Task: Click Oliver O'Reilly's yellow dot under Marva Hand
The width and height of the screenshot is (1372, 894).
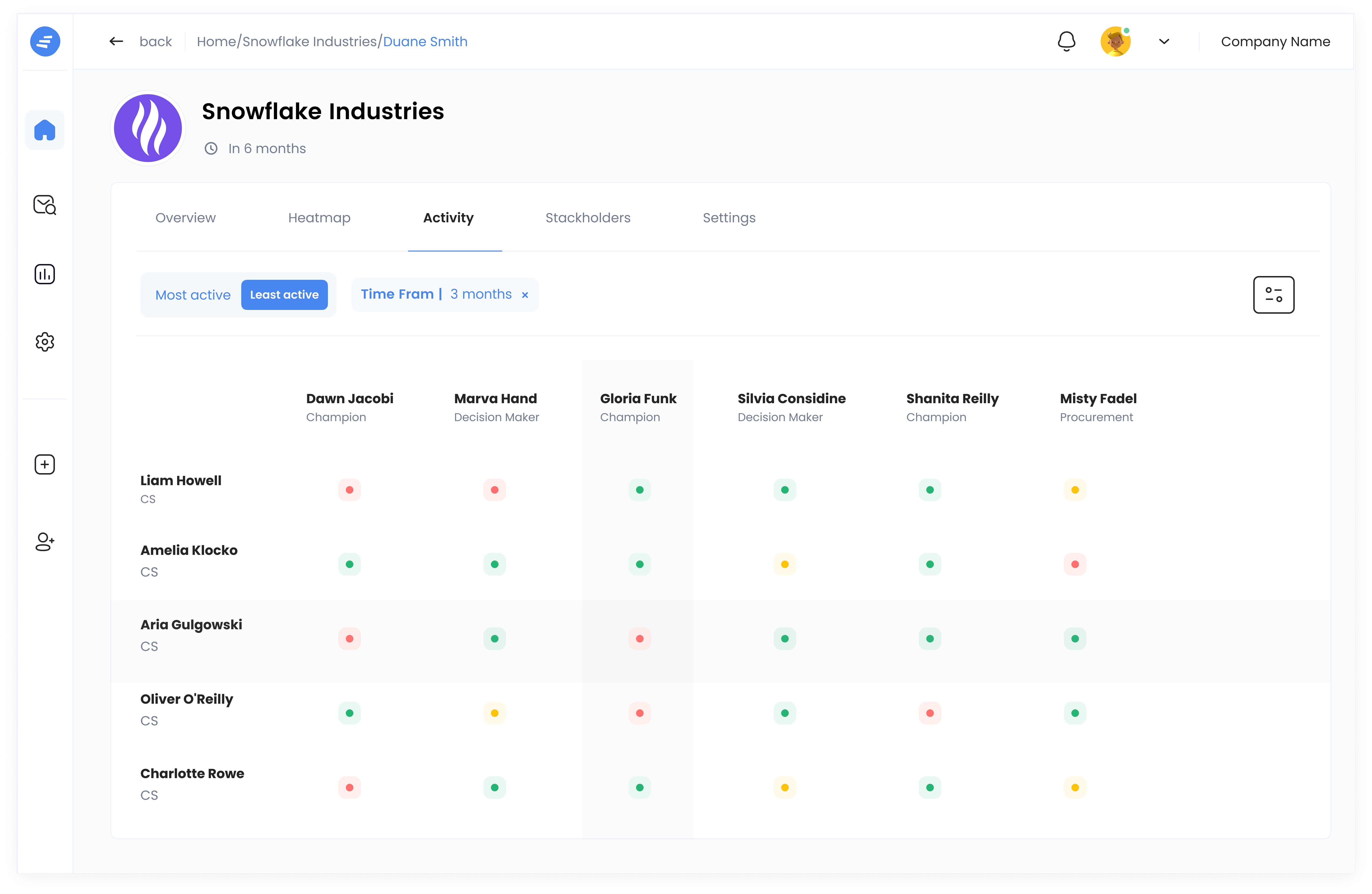Action: pyautogui.click(x=495, y=713)
